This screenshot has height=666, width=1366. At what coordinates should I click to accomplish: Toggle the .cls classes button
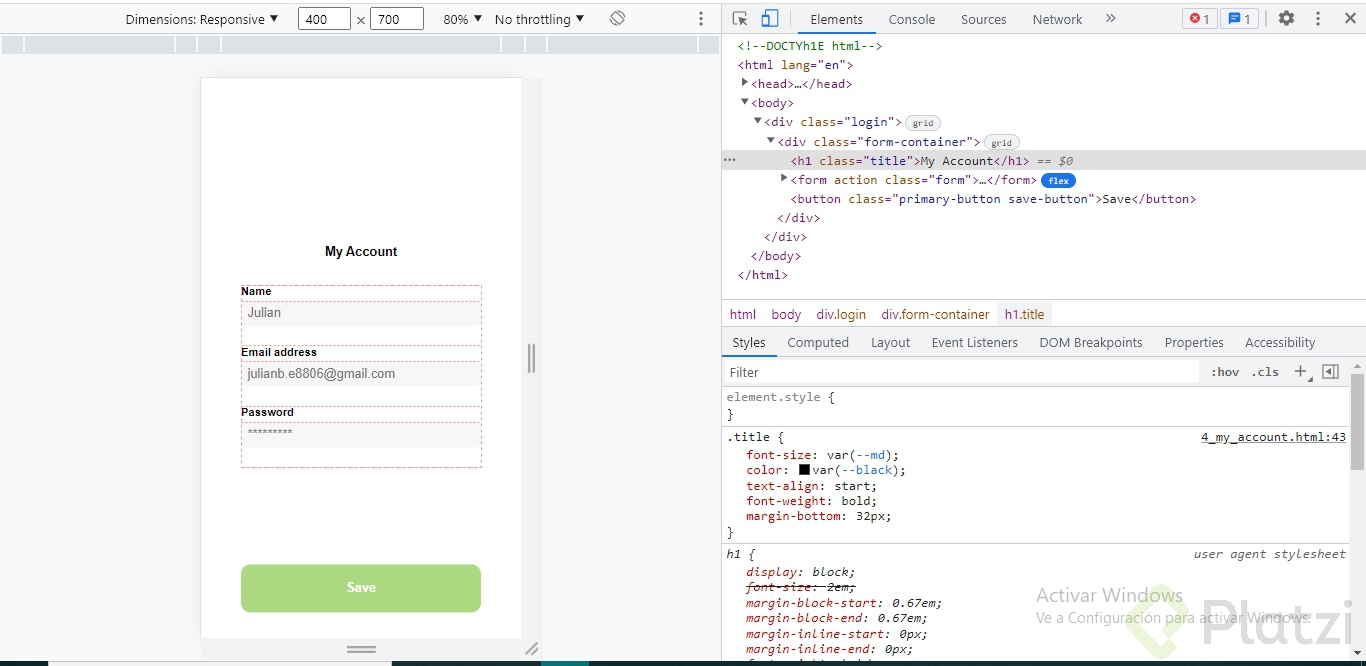coord(1266,372)
